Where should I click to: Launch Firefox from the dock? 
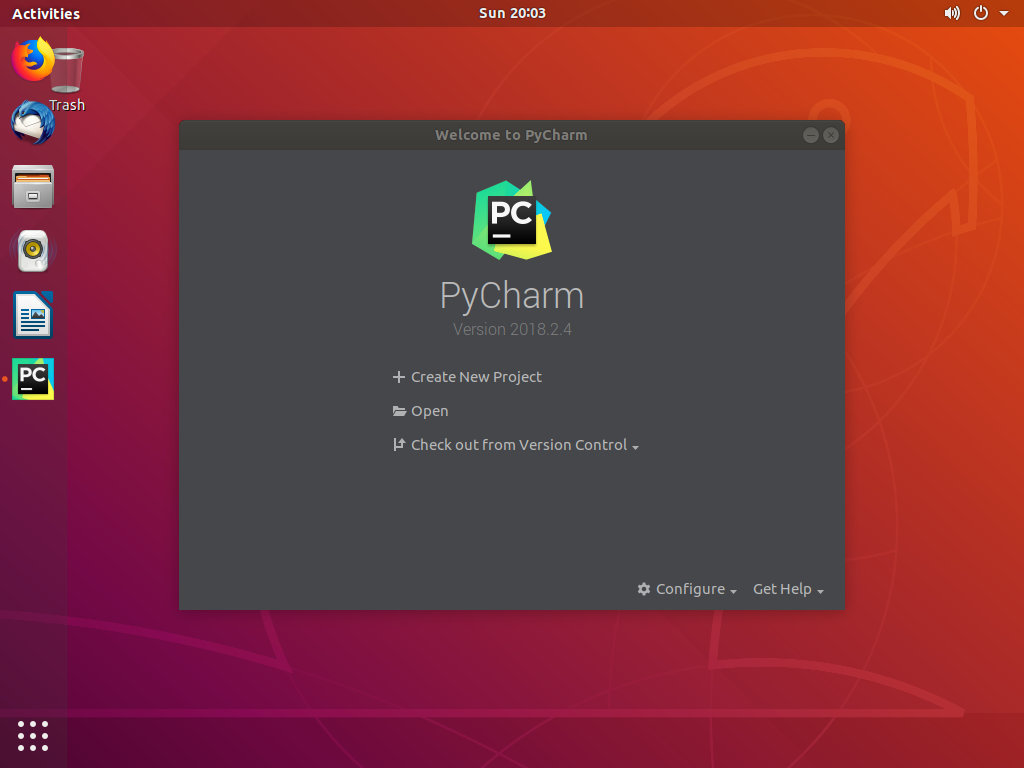tap(31, 58)
